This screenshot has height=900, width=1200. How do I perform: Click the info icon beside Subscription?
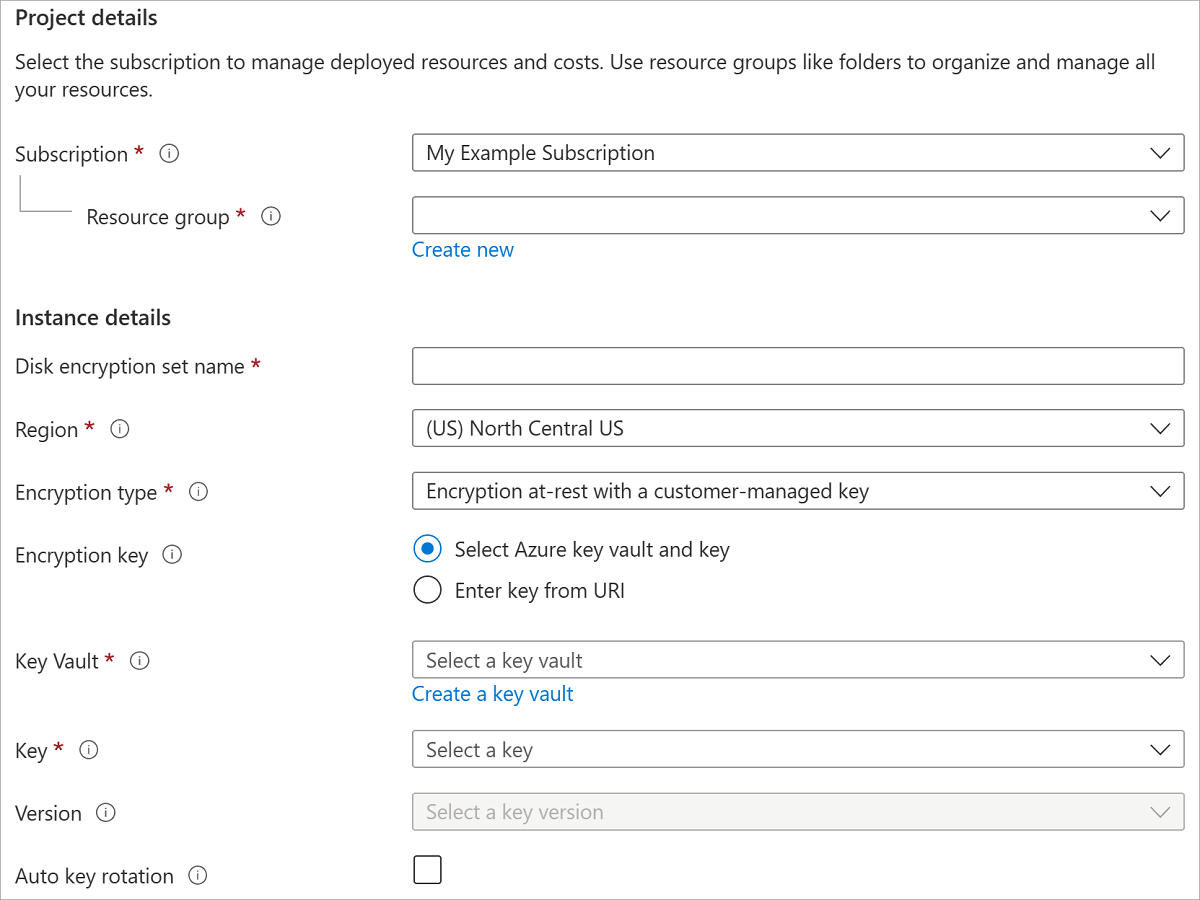click(169, 154)
